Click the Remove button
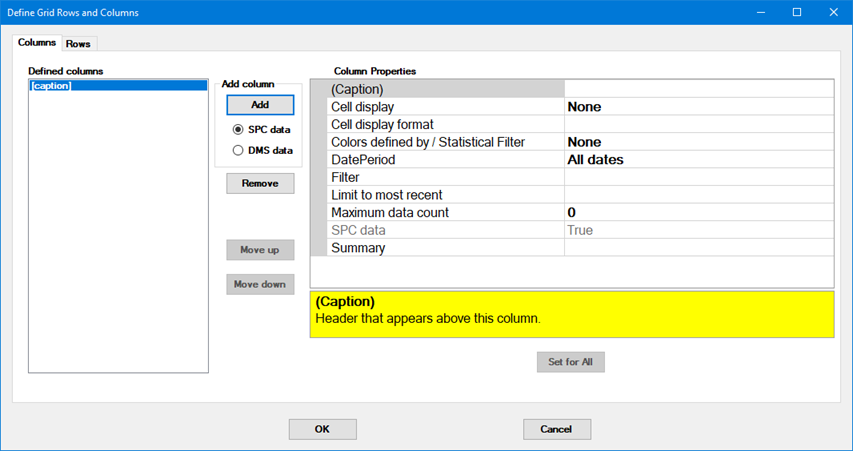The height and width of the screenshot is (451, 853). 260,184
